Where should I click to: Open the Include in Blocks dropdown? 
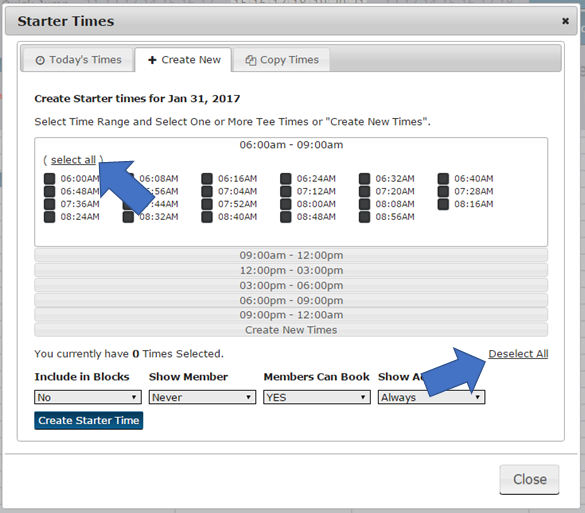pos(88,397)
